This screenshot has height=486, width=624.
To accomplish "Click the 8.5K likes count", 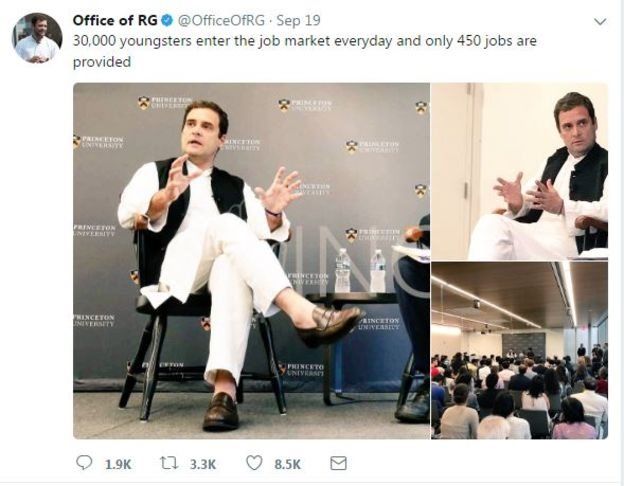I will [x=287, y=464].
